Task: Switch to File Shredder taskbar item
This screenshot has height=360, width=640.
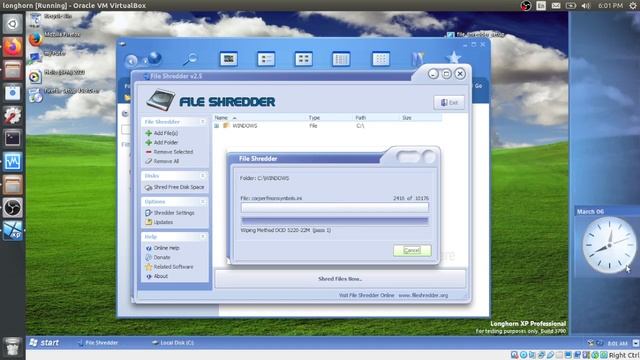Action: click(98, 343)
